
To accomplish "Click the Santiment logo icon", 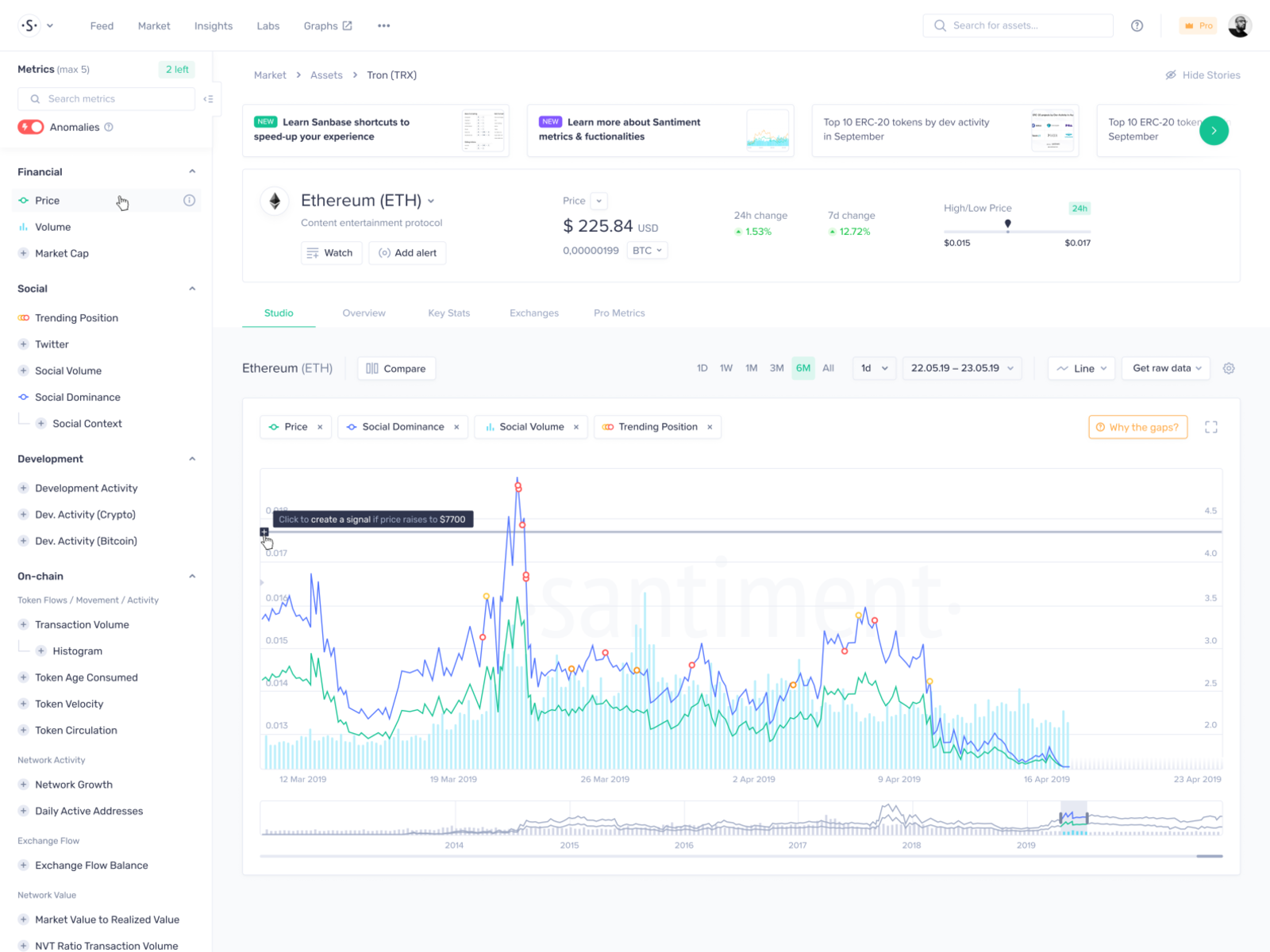I will 29,25.
